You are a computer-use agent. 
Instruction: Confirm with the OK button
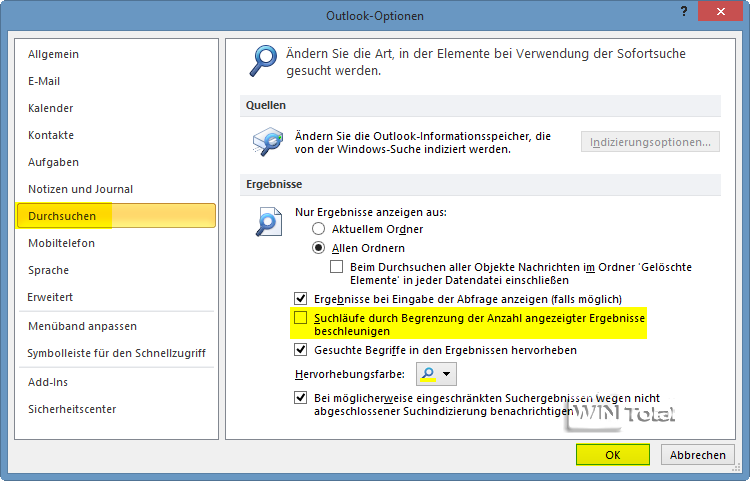pyautogui.click(x=613, y=455)
